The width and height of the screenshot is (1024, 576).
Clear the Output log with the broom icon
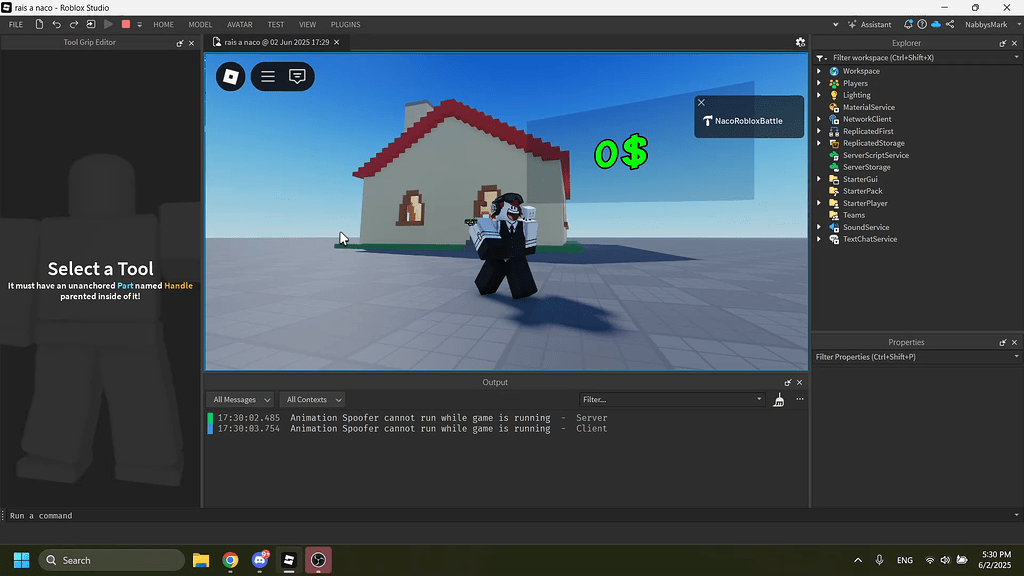(x=779, y=399)
